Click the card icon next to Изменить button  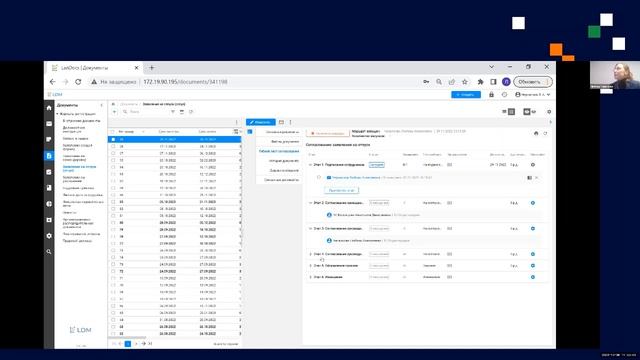click(x=281, y=122)
